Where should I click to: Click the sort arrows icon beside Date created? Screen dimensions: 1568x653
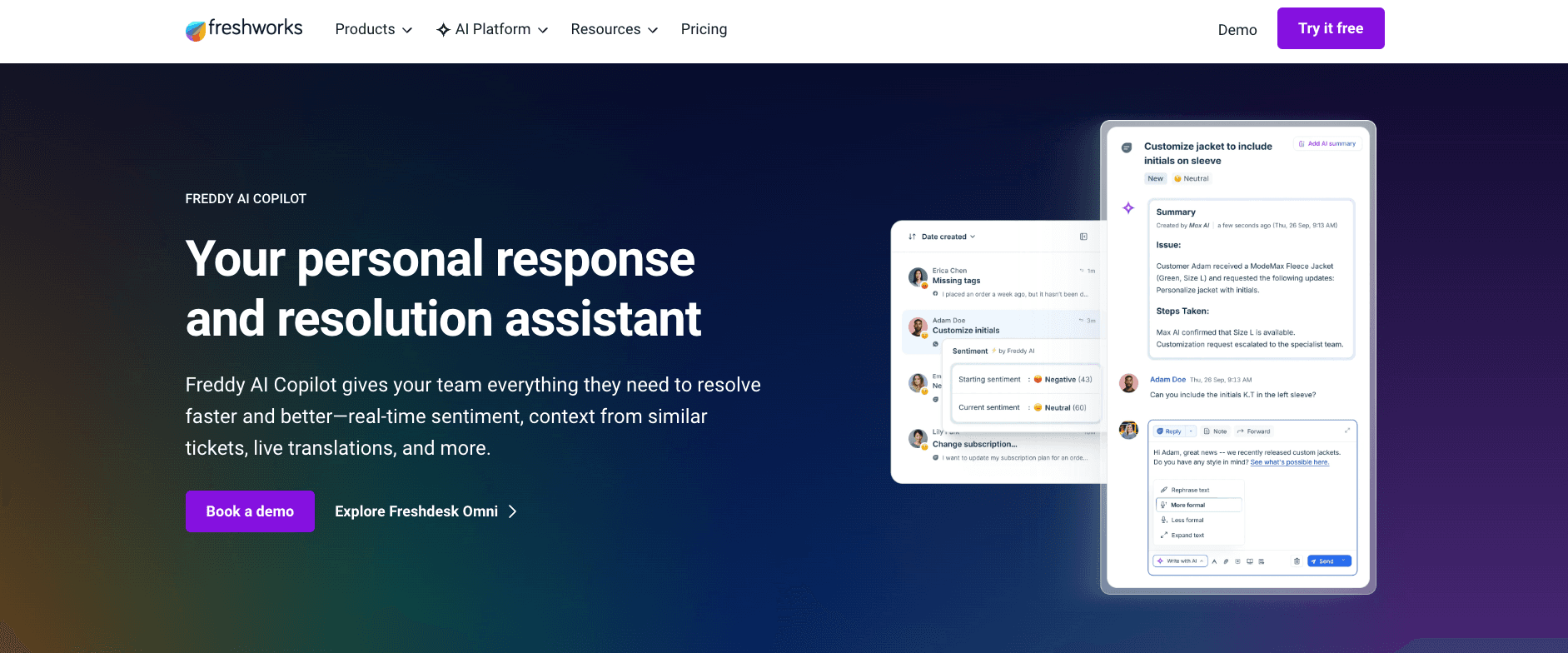click(912, 237)
